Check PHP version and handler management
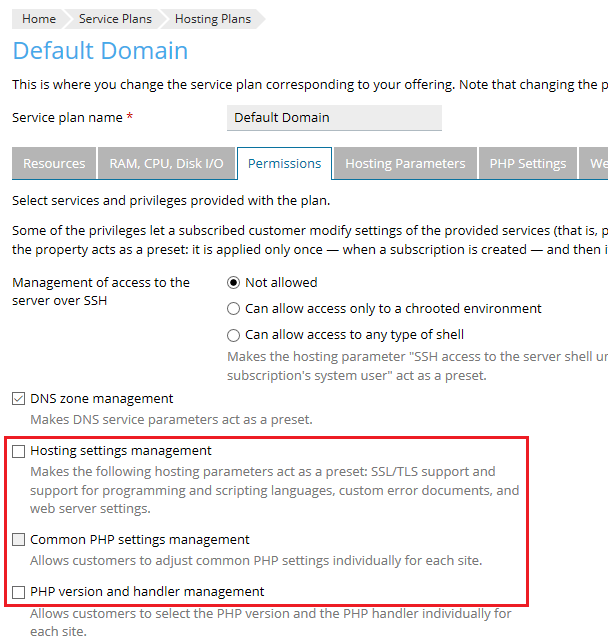Screen dimensions: 608x644 (19, 592)
